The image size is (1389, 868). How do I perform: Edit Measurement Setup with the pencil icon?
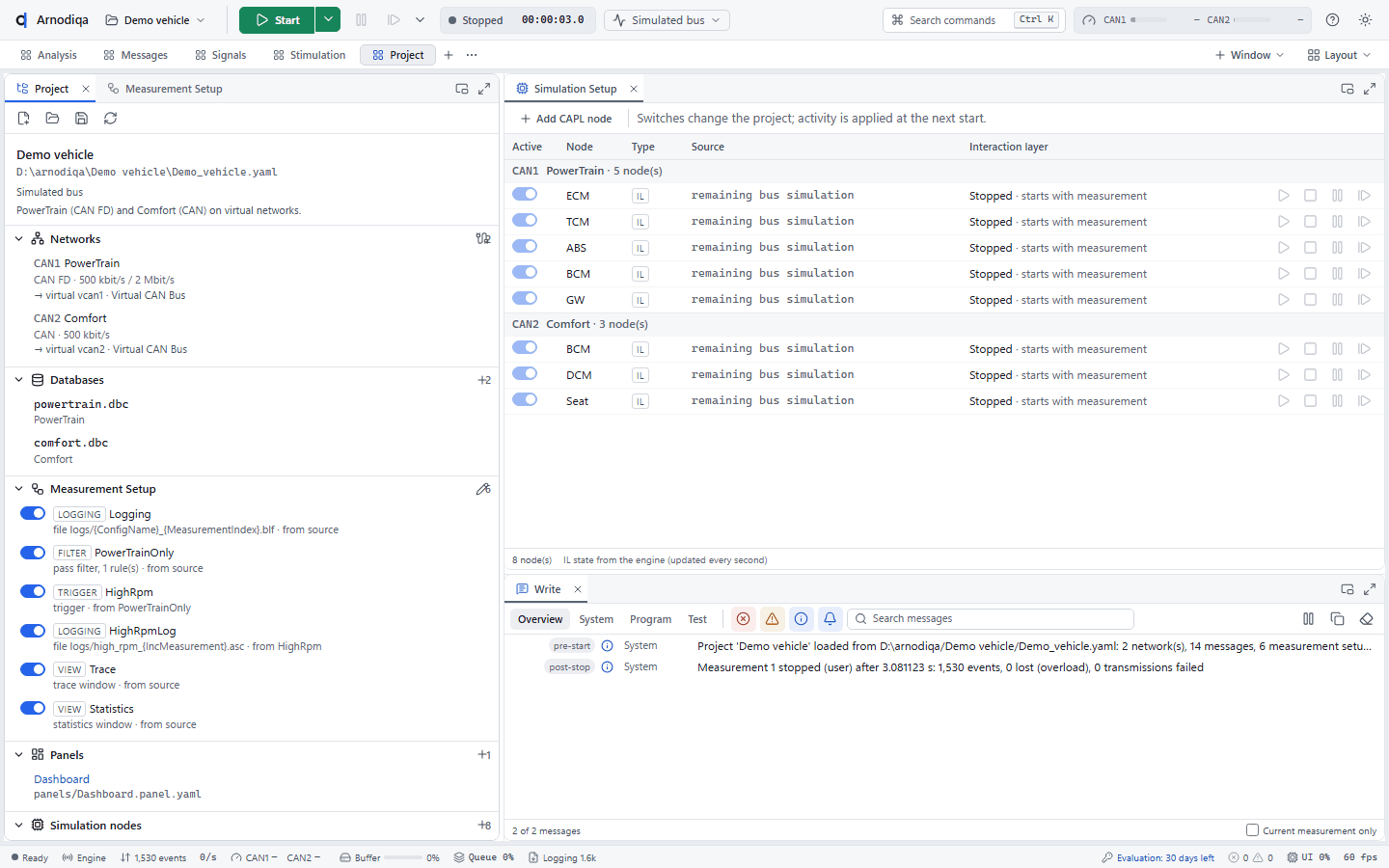pos(483,489)
